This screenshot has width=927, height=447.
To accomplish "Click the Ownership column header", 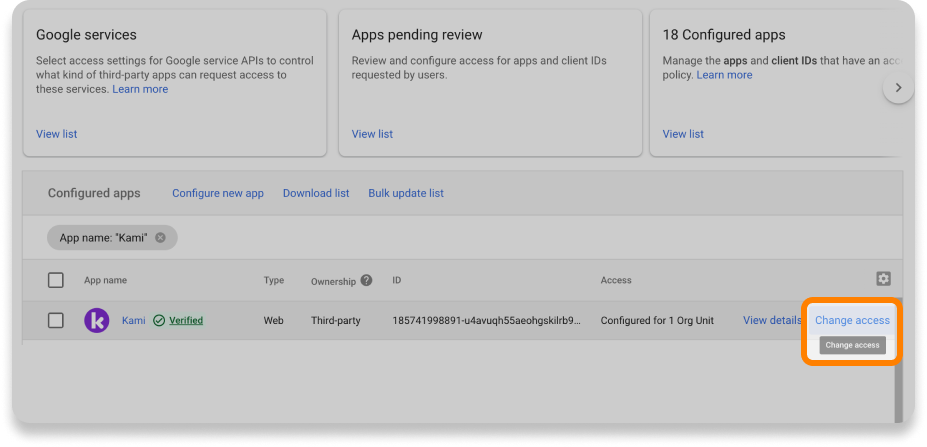I will coord(333,281).
